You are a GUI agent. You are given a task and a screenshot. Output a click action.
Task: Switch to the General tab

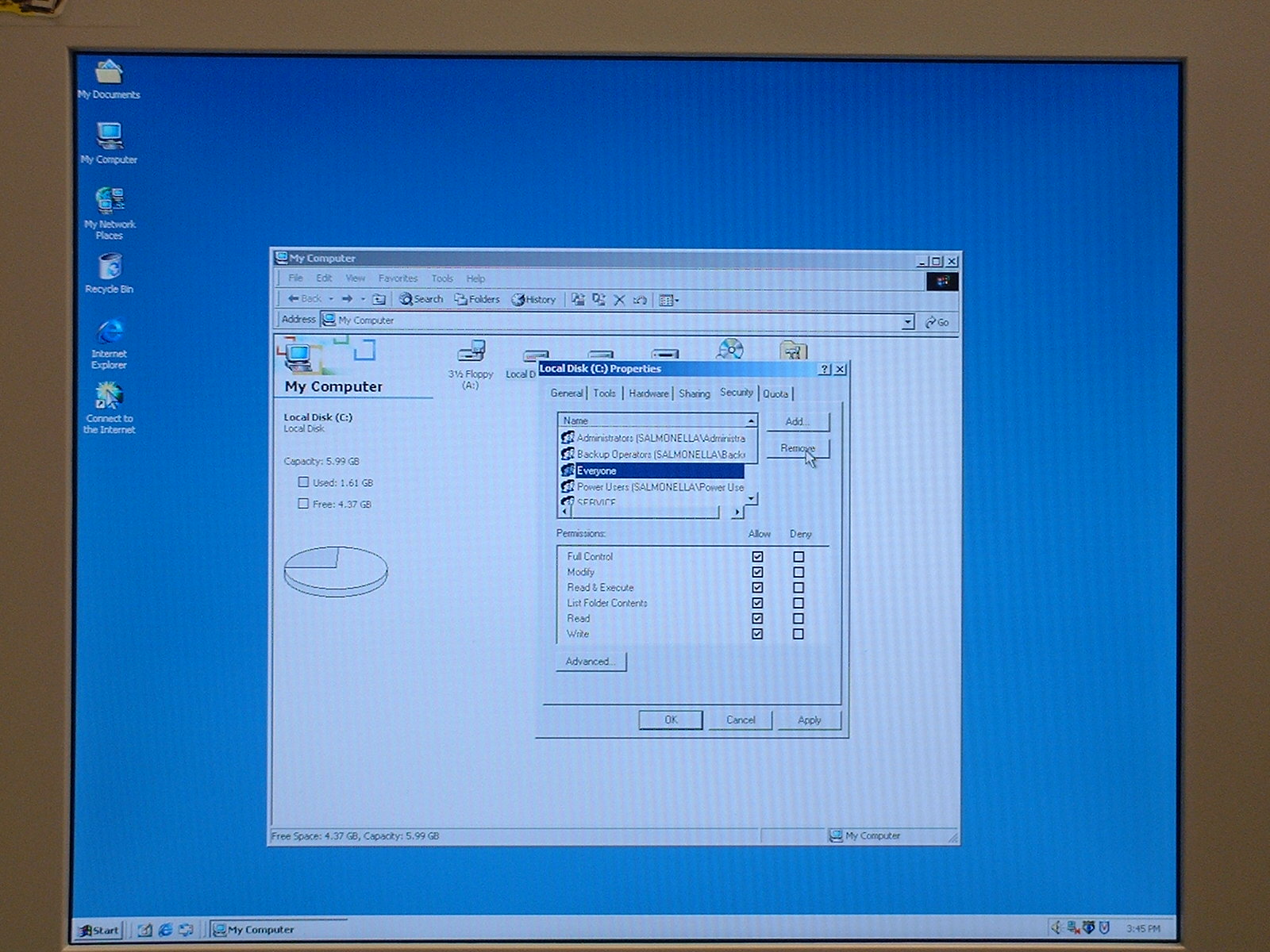coord(566,393)
